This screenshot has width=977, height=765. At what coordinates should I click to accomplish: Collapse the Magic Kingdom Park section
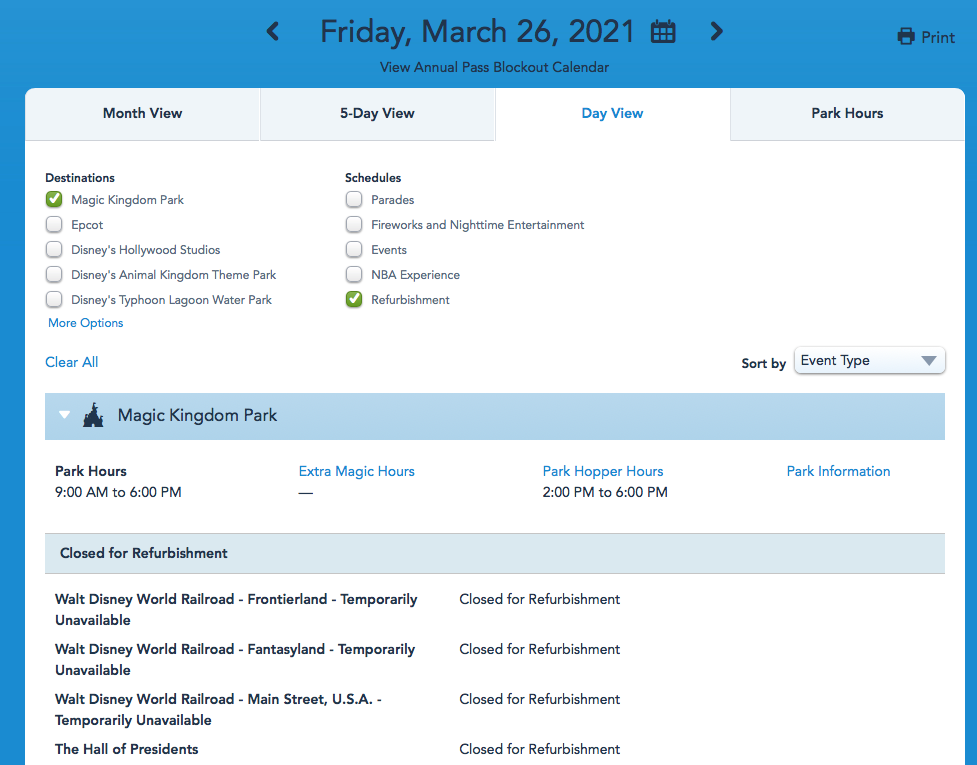(64, 415)
